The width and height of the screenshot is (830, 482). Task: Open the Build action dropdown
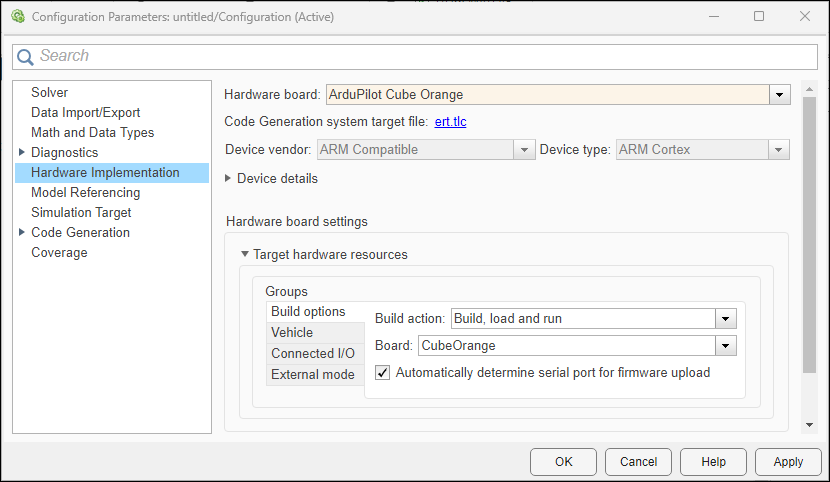pos(725,319)
